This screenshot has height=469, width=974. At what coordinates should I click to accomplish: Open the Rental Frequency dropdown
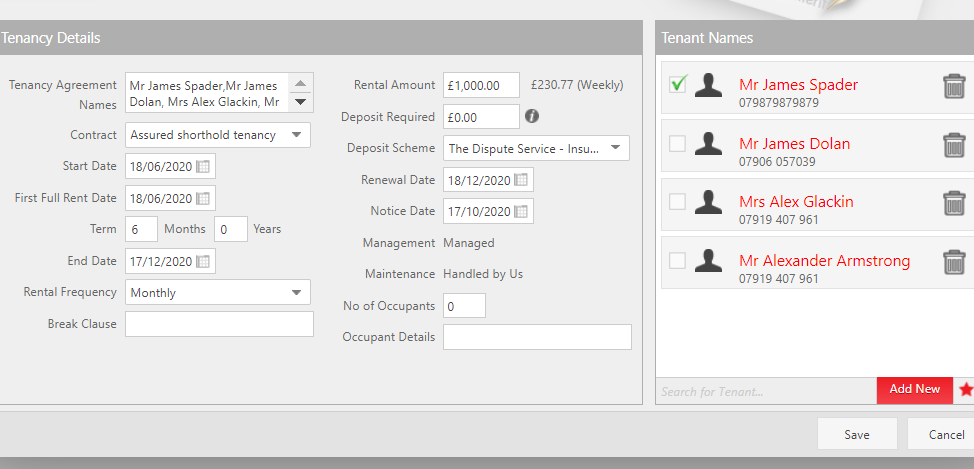pyautogui.click(x=217, y=293)
